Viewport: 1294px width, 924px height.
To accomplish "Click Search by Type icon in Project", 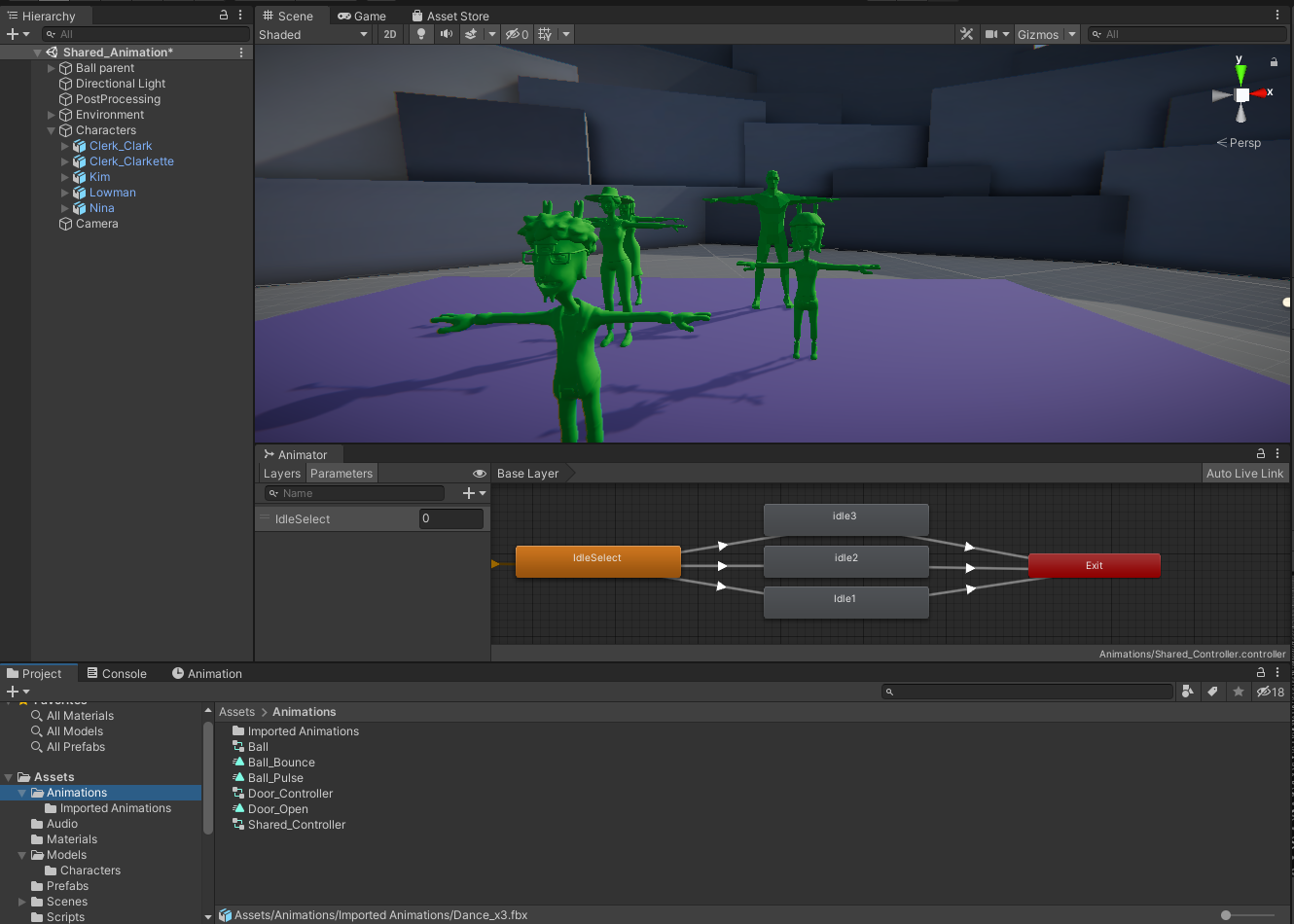I will [x=1187, y=692].
